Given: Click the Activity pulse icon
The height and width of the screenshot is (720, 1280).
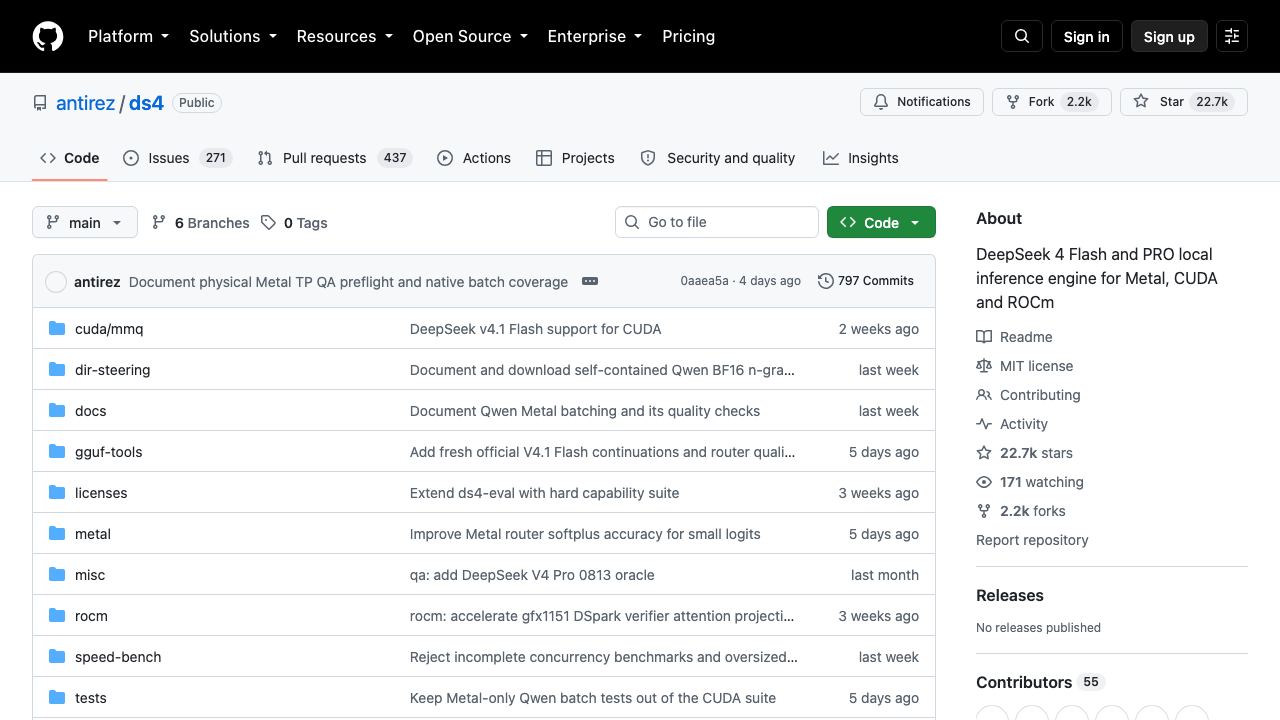Looking at the screenshot, I should point(984,424).
